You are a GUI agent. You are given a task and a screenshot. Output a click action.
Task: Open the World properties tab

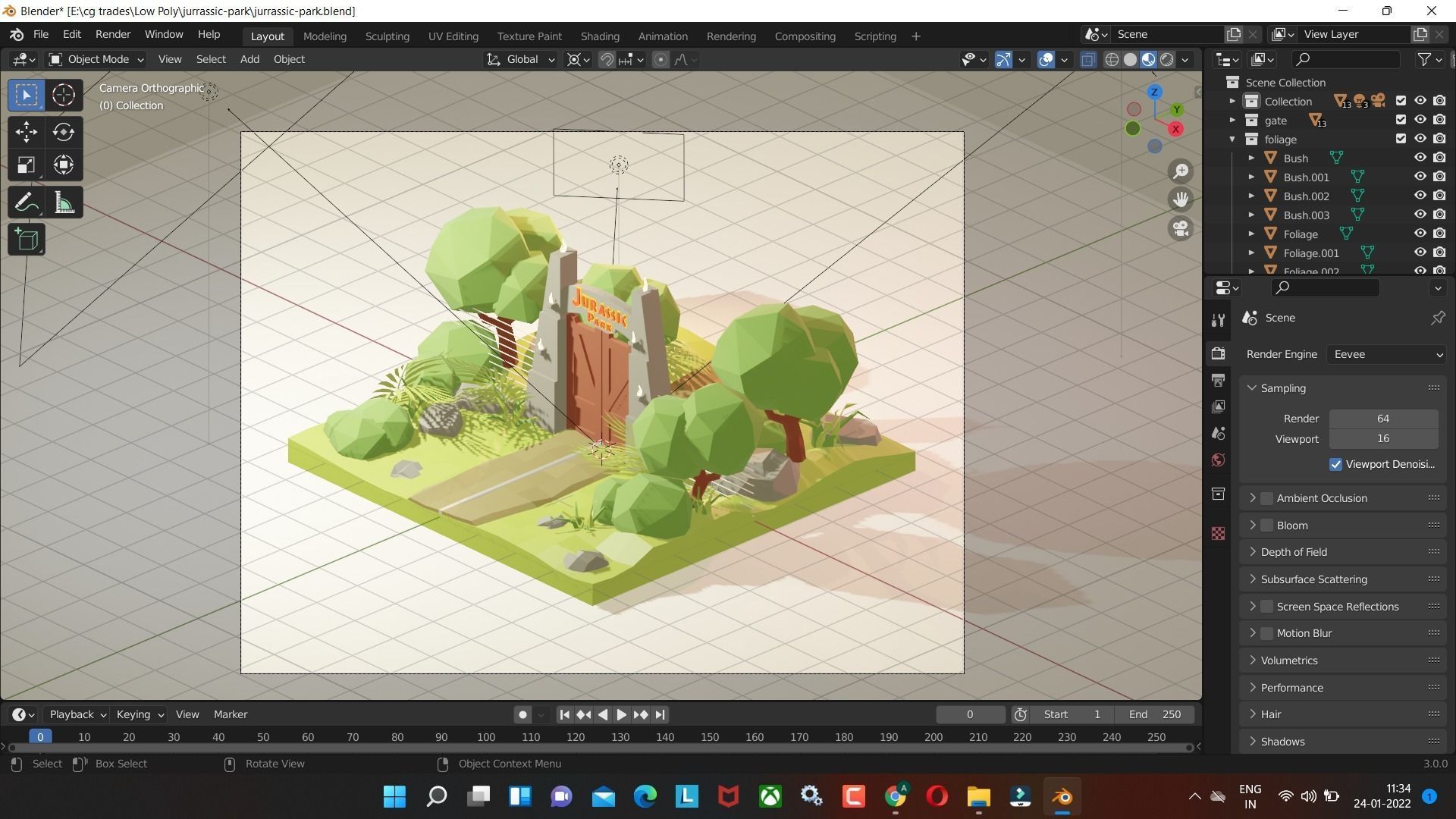(1219, 460)
